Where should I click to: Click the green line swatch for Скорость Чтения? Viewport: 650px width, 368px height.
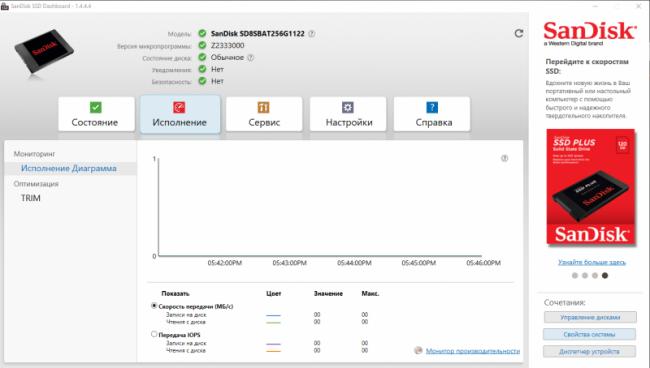click(x=273, y=322)
